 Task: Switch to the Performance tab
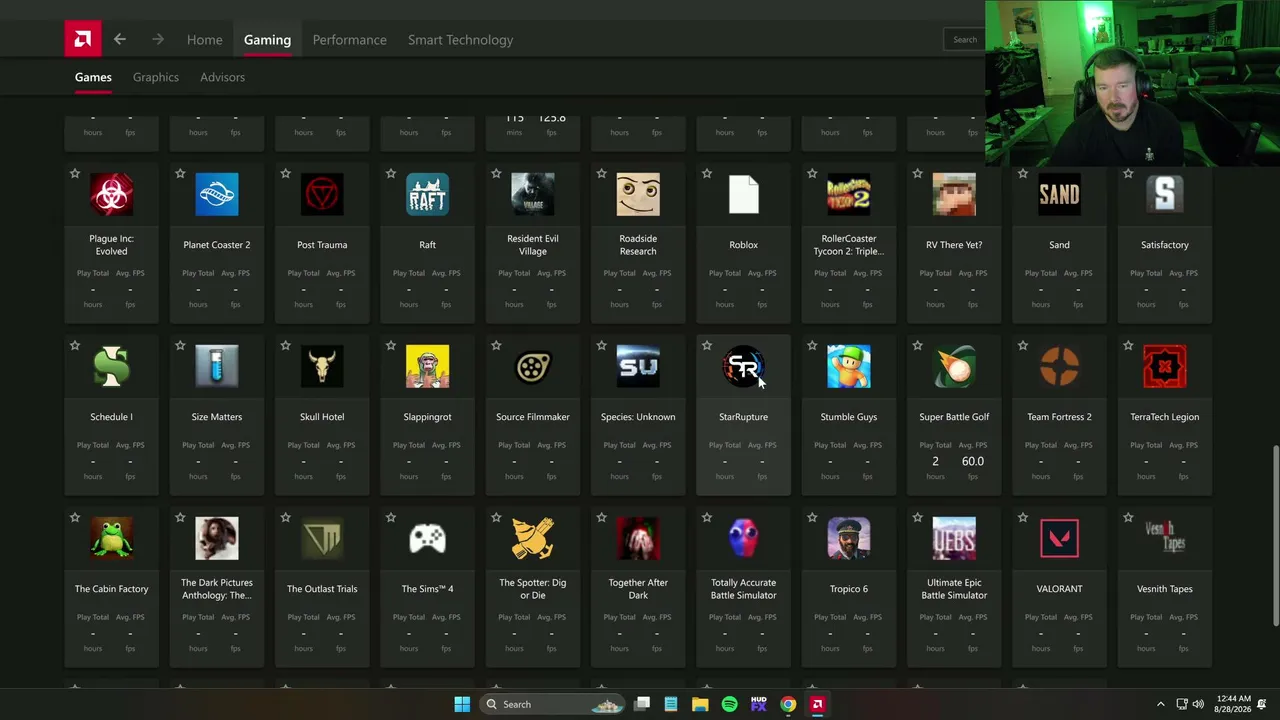pyautogui.click(x=349, y=40)
